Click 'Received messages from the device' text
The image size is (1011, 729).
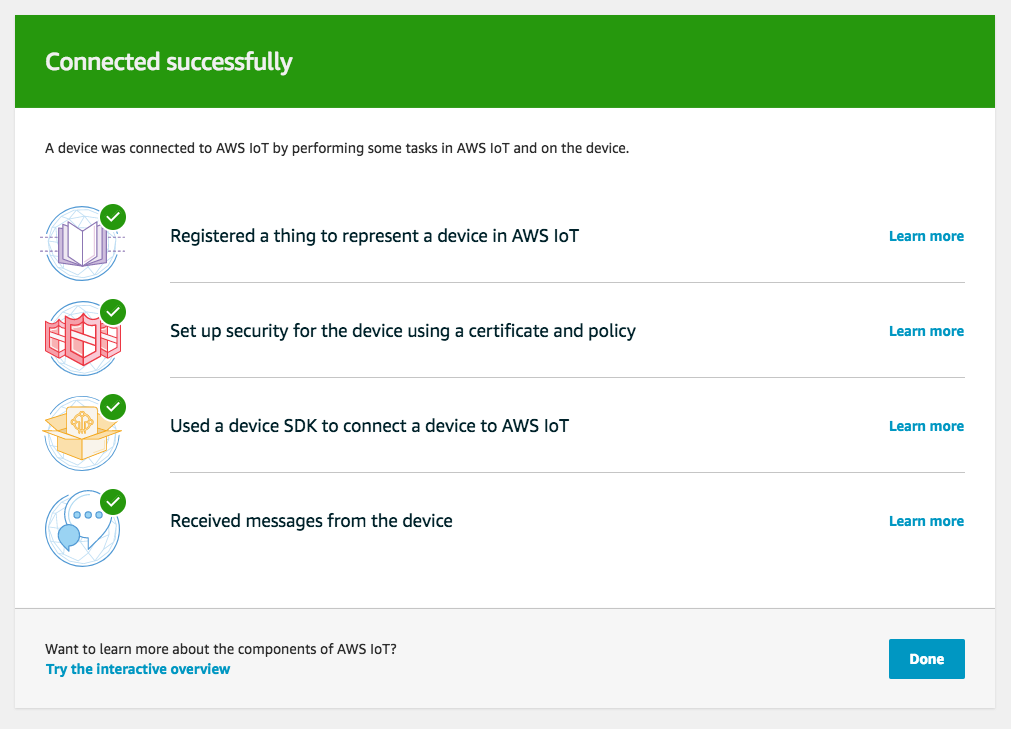tap(311, 521)
